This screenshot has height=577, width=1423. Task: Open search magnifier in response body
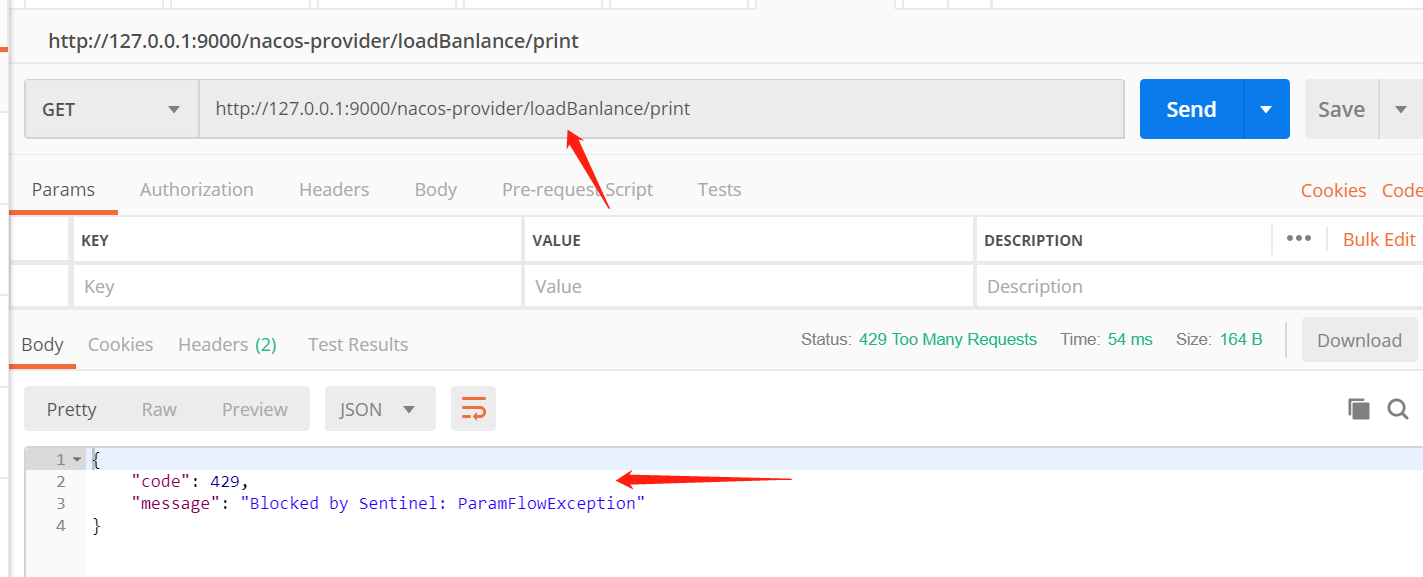coord(1398,408)
